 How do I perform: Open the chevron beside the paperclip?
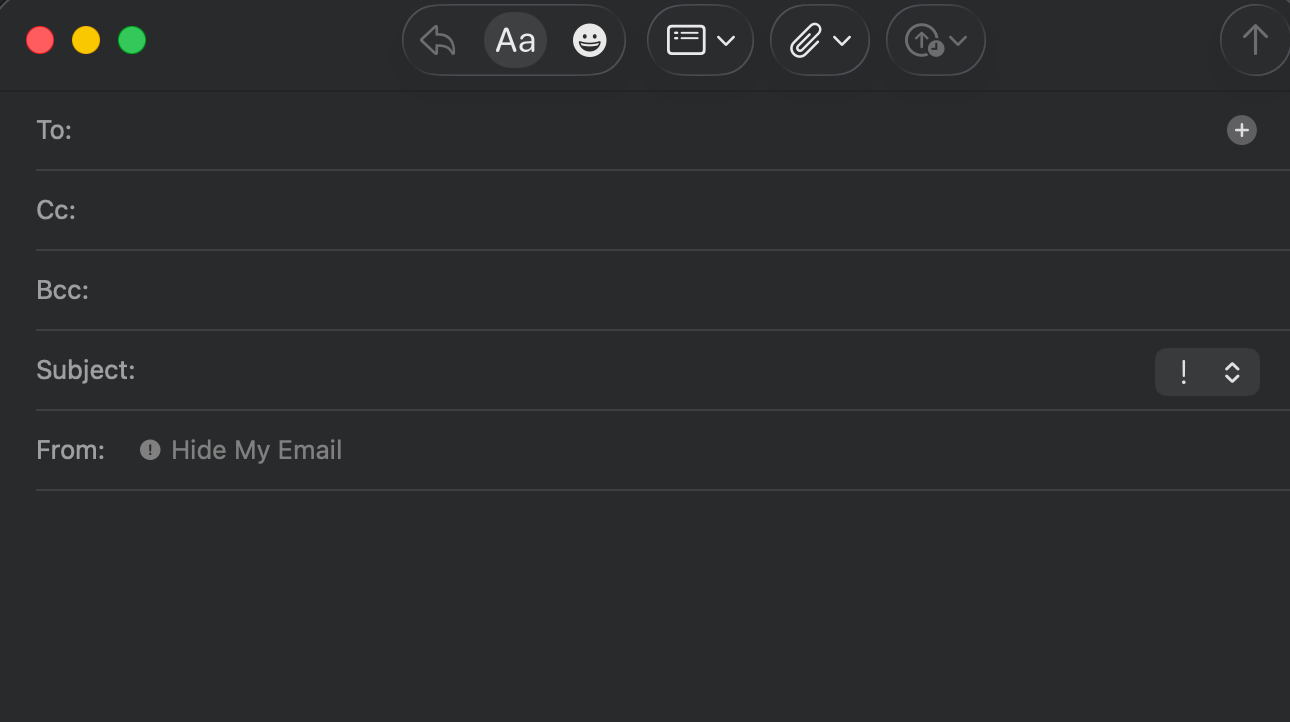(x=842, y=41)
